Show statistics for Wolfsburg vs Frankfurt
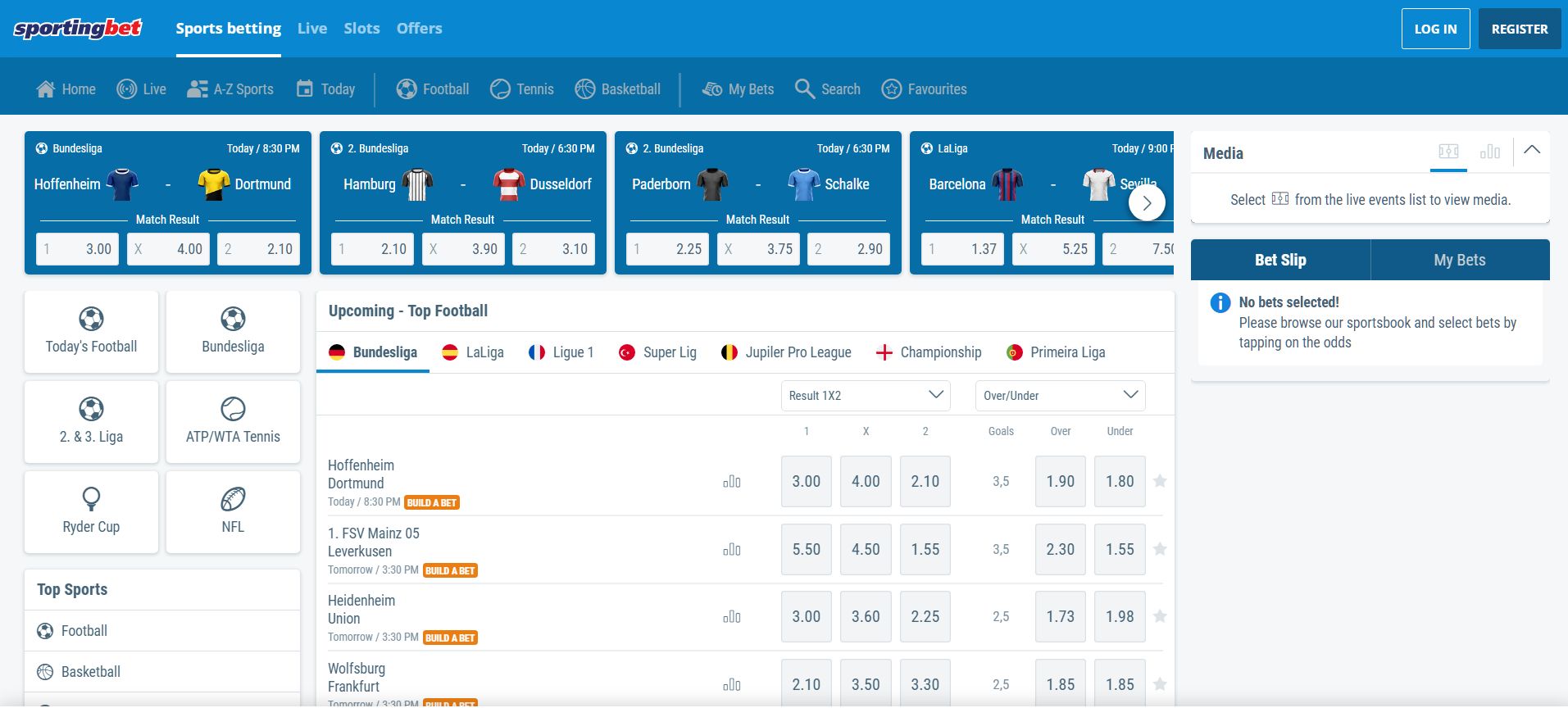This screenshot has height=708, width=1568. click(732, 685)
